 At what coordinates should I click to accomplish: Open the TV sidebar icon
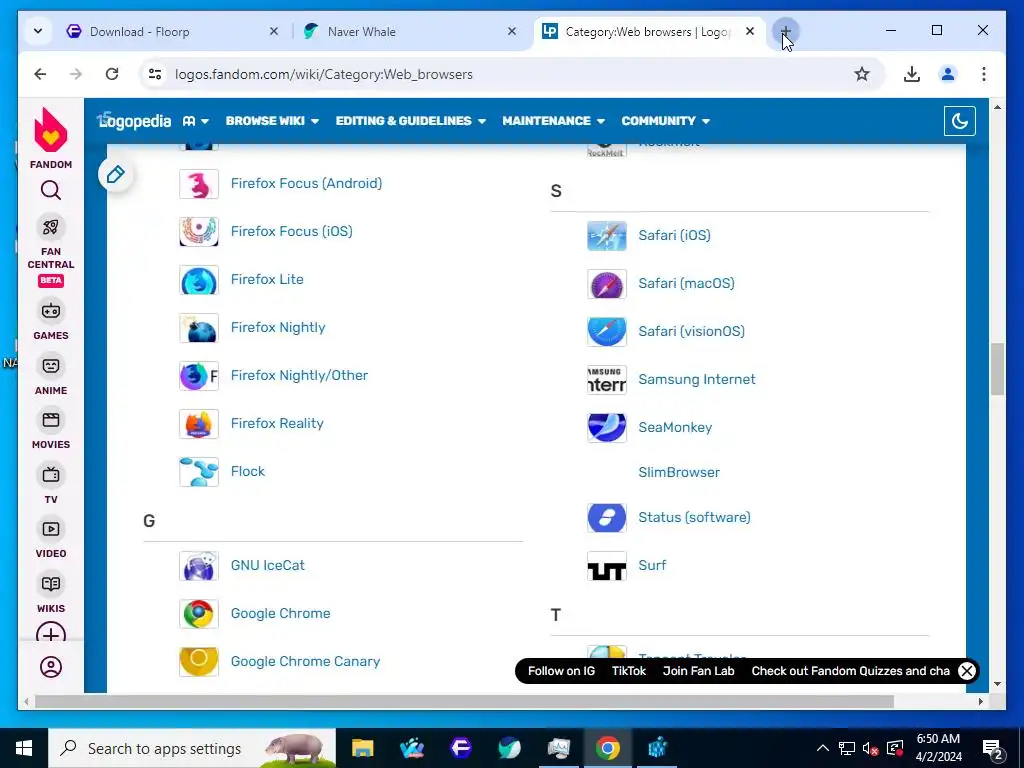51,475
